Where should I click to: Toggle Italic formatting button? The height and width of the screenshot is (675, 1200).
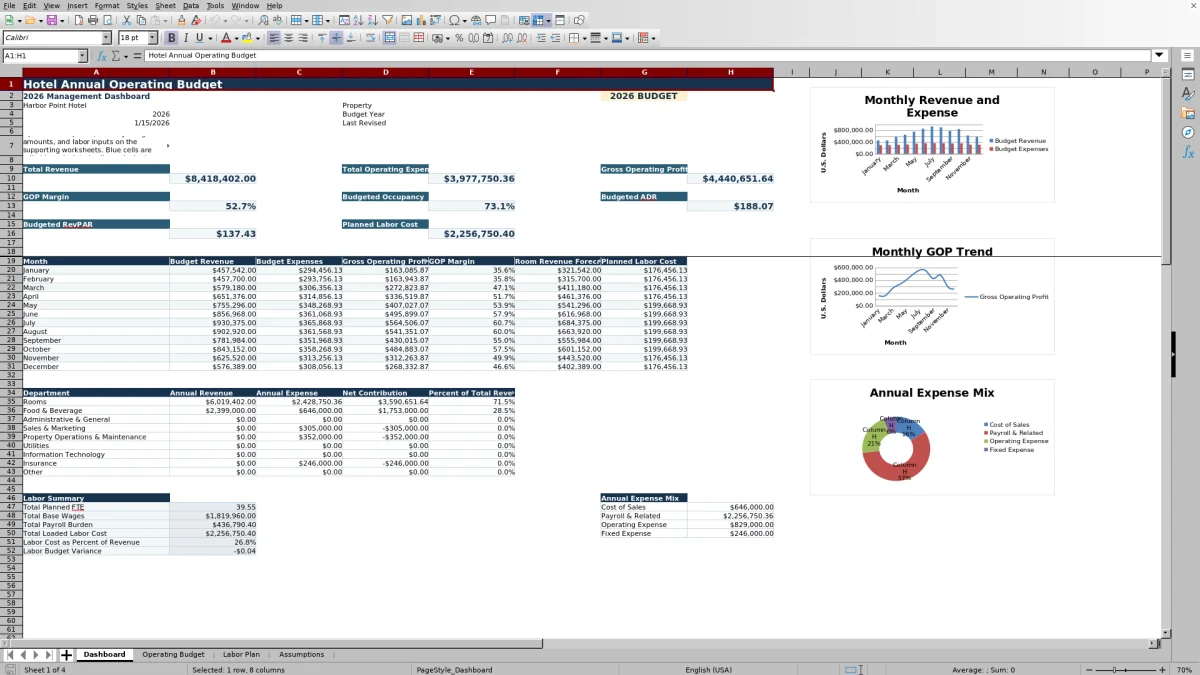point(185,38)
